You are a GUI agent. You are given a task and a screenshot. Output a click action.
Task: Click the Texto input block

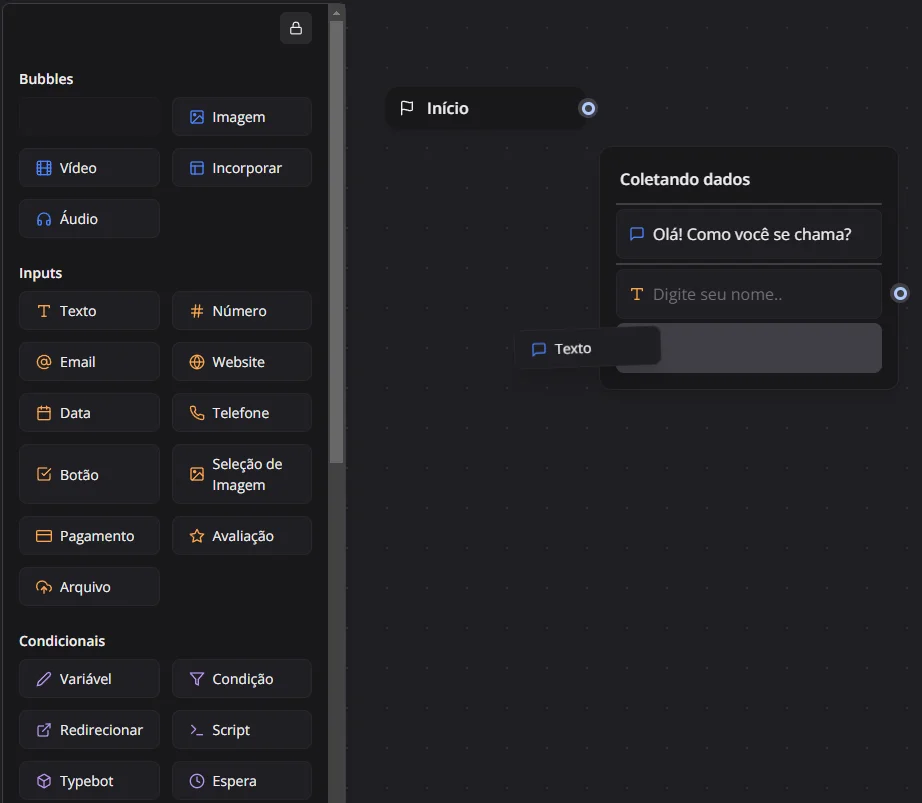click(x=89, y=311)
